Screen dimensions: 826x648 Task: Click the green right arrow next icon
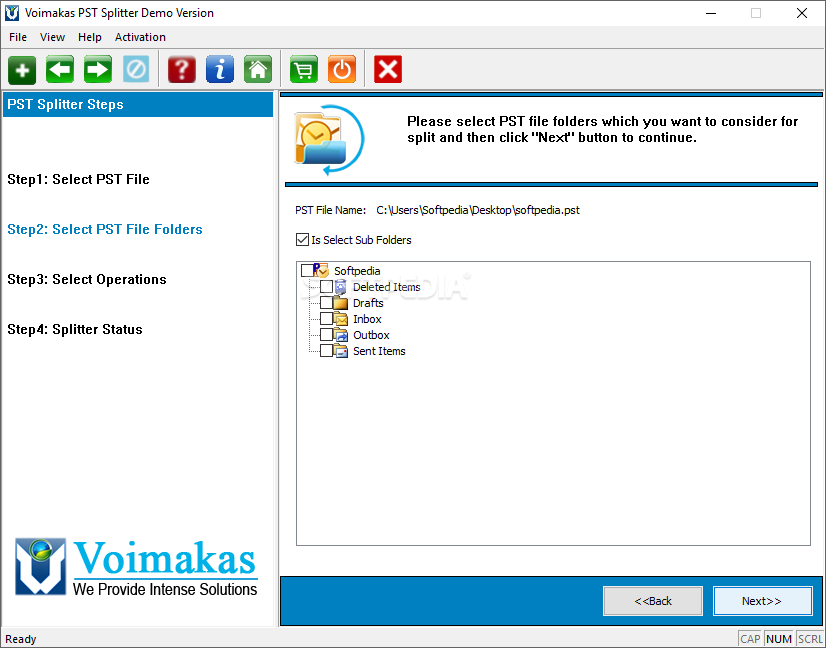[x=98, y=70]
